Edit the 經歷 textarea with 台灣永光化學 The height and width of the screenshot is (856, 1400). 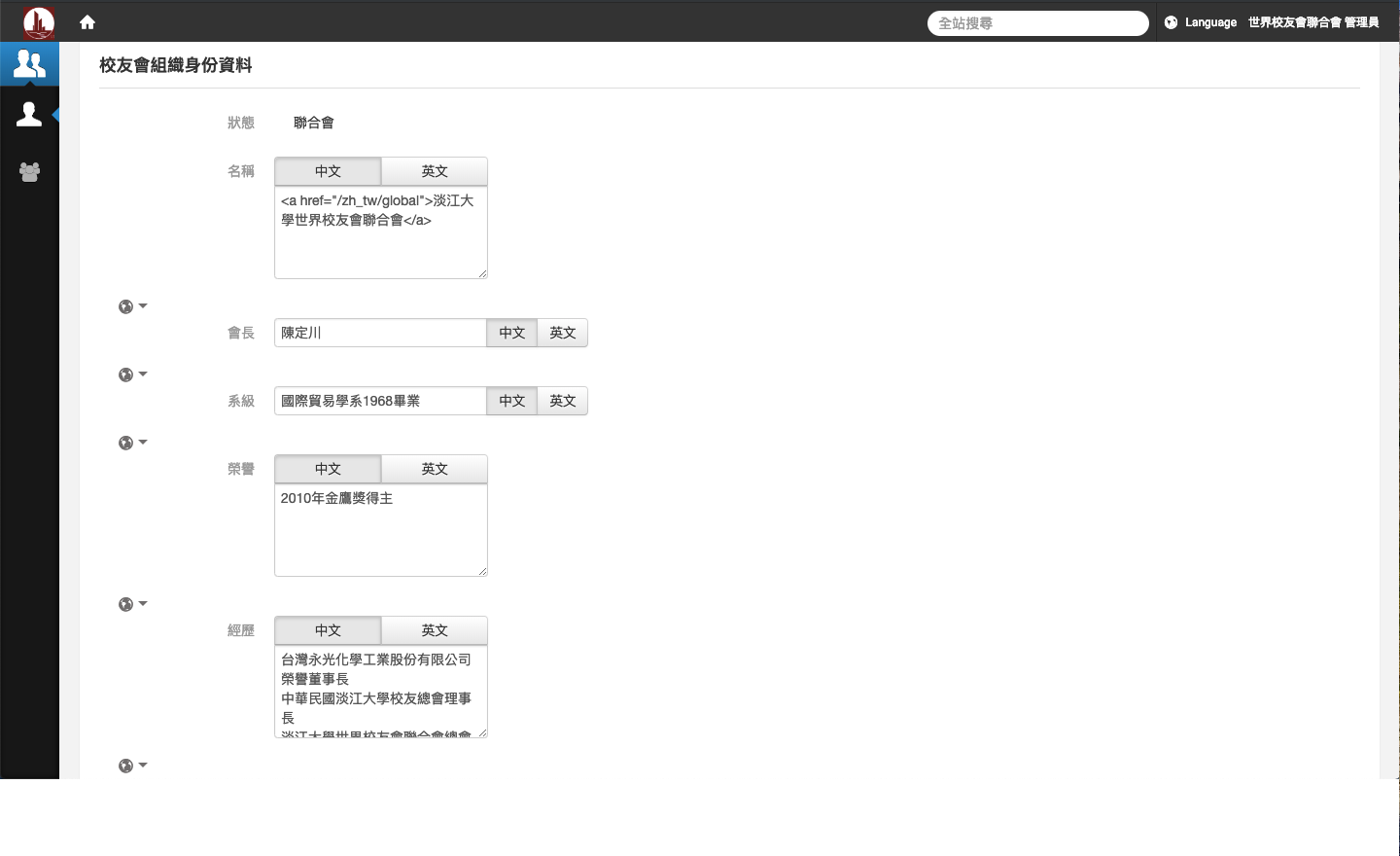click(x=381, y=692)
